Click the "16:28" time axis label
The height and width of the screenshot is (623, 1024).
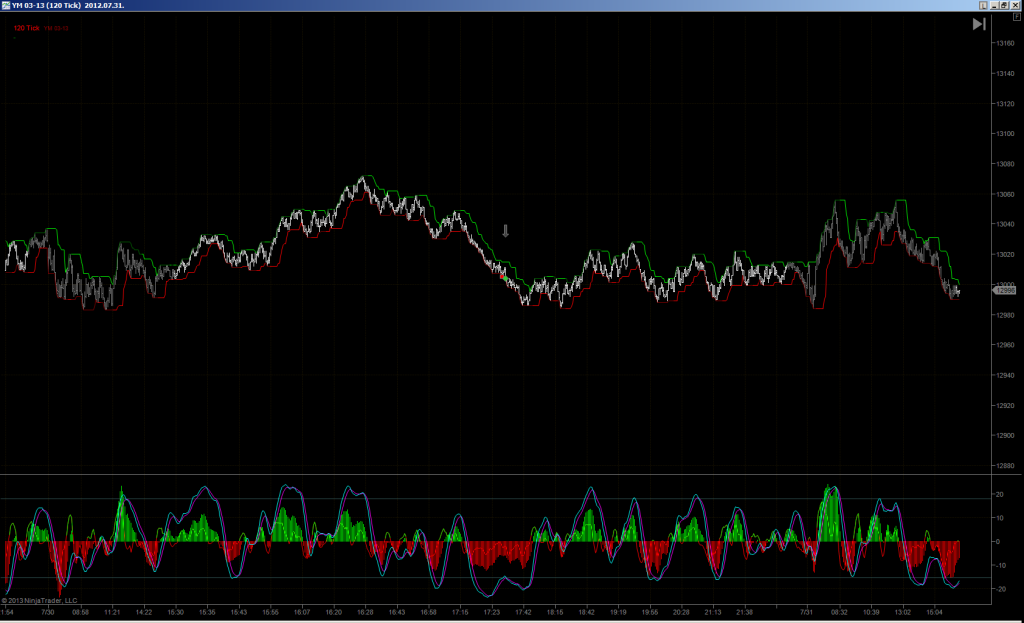[x=365, y=613]
